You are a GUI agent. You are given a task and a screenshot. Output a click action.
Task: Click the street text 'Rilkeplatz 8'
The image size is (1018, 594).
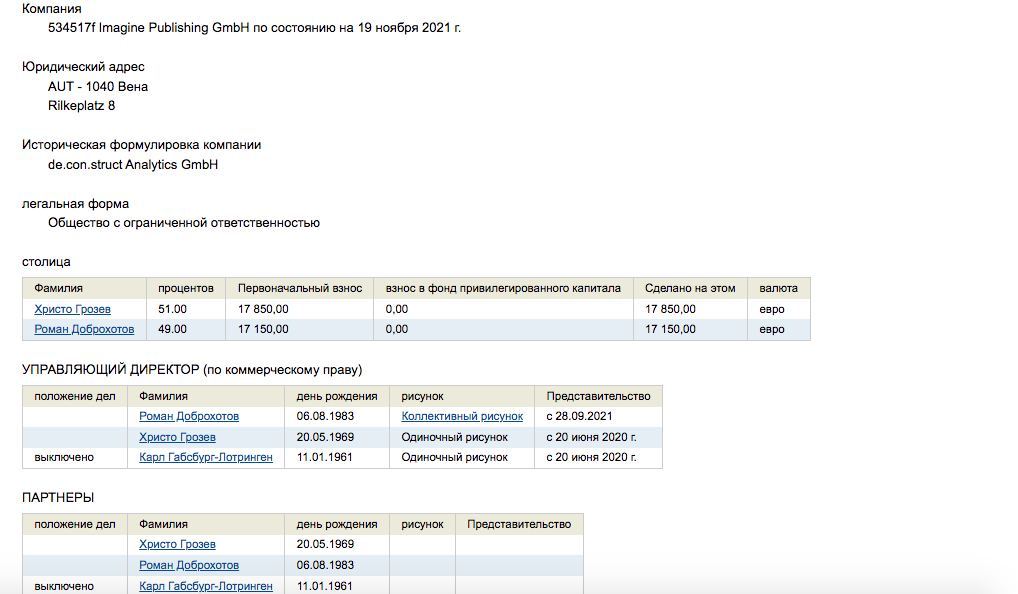click(x=81, y=105)
